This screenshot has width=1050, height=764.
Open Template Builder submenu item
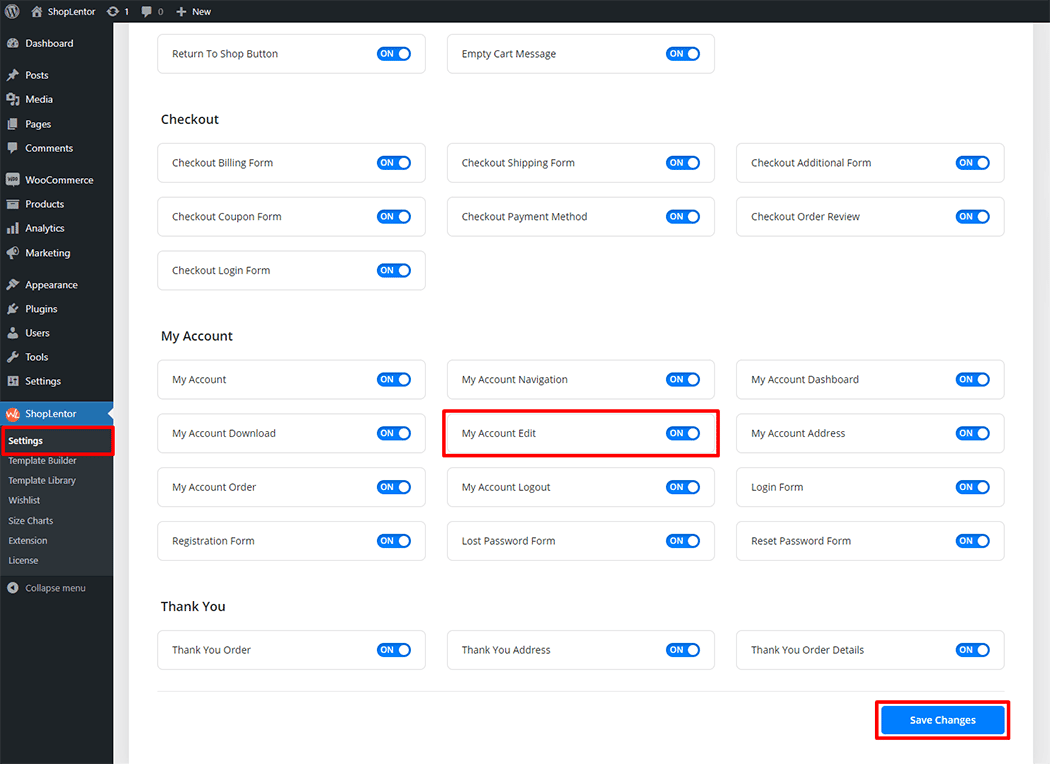tap(42, 461)
